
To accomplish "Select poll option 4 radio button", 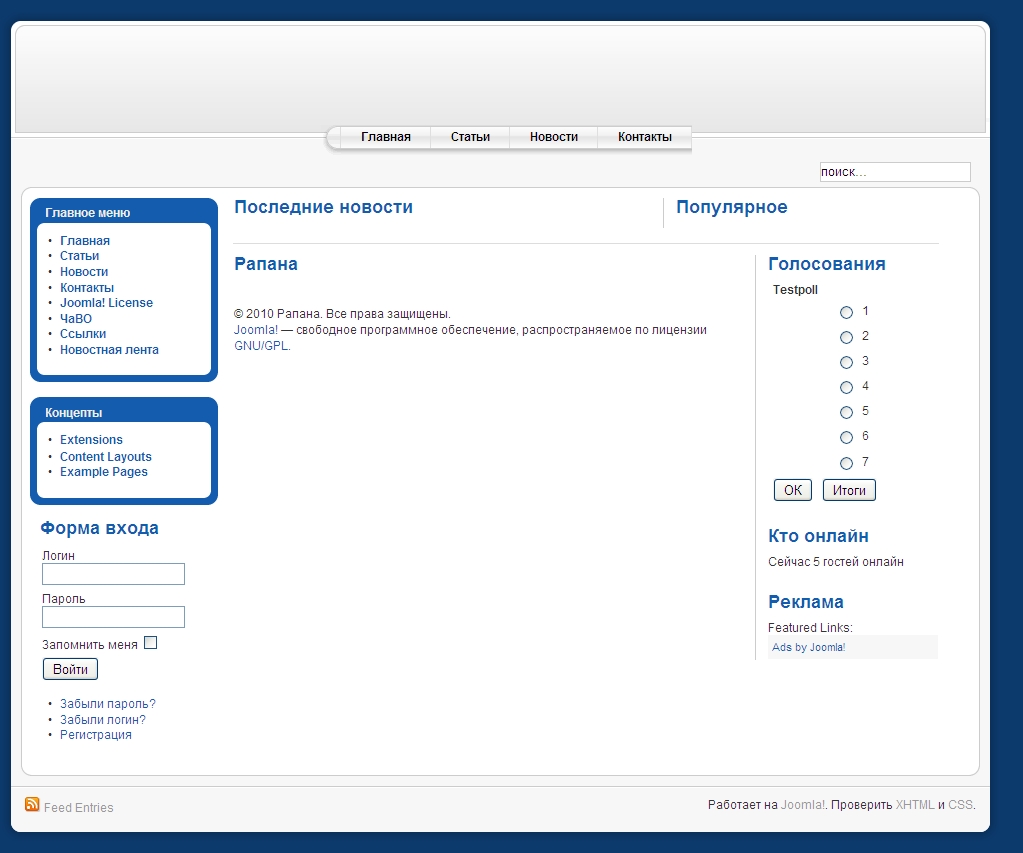I will coord(846,388).
